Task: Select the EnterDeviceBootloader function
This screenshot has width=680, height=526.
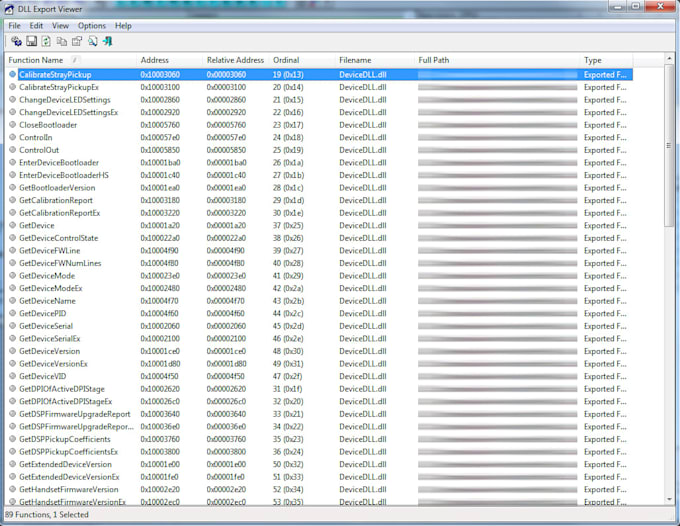Action: (x=59, y=163)
